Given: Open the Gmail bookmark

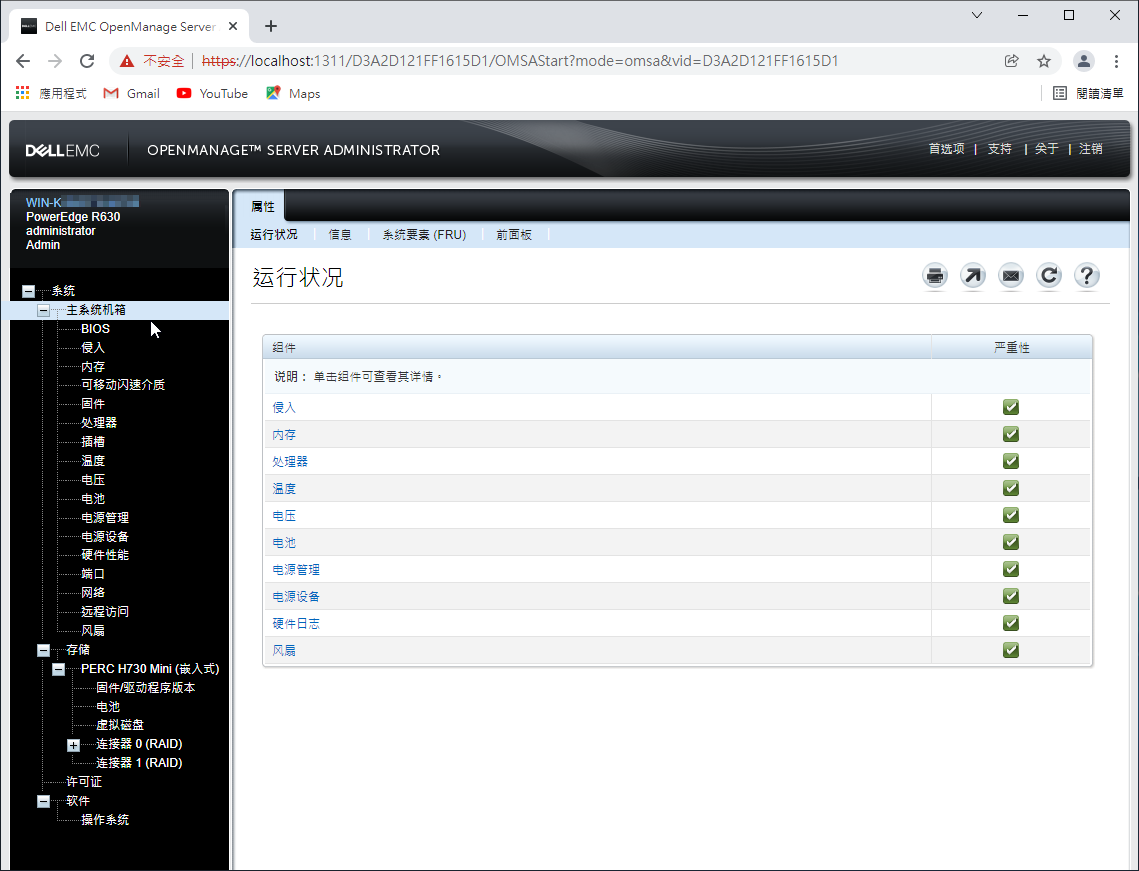Looking at the screenshot, I should pyautogui.click(x=131, y=94).
